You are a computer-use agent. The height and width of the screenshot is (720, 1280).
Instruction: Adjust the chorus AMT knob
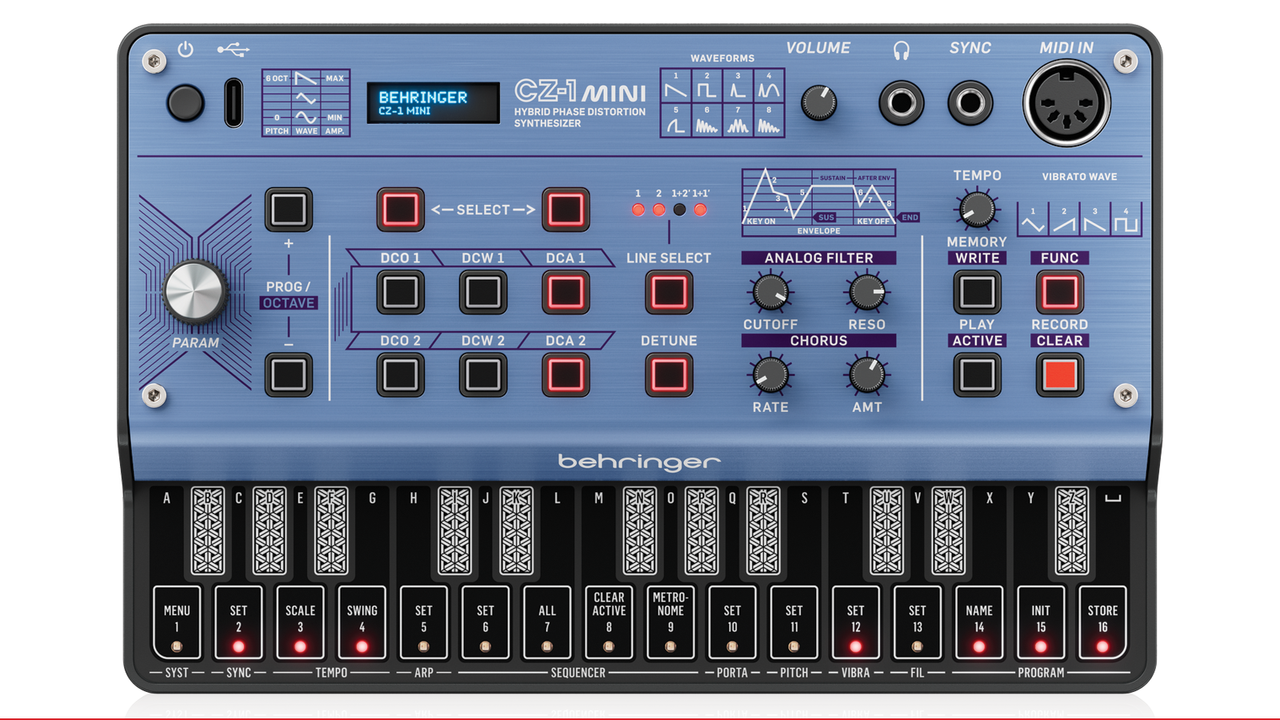pos(867,374)
